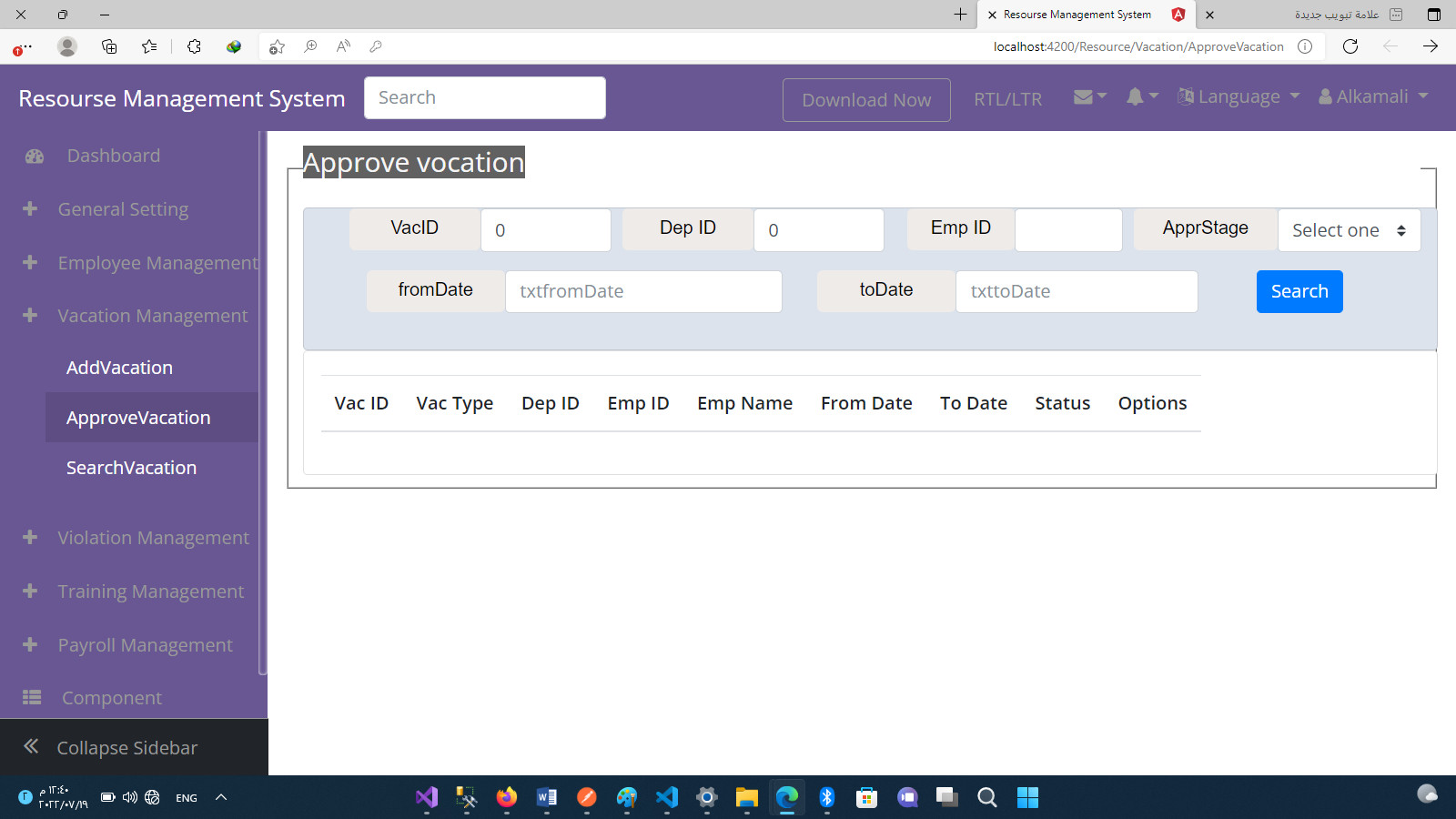Click the Component list icon in sidebar

[x=31, y=697]
